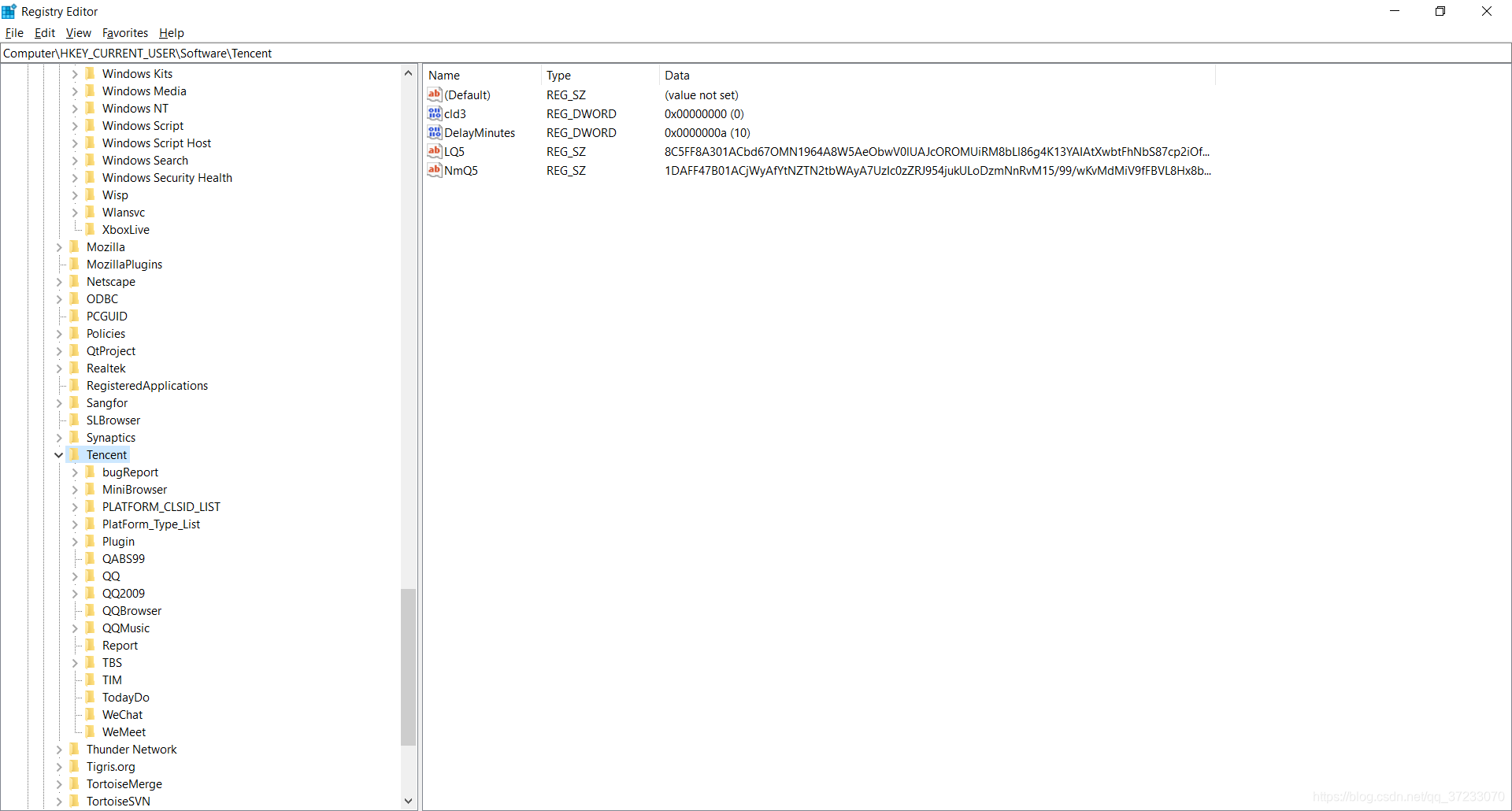Screen dimensions: 1512x811
Task: Click the WeMeet folder icon
Action: 91,731
